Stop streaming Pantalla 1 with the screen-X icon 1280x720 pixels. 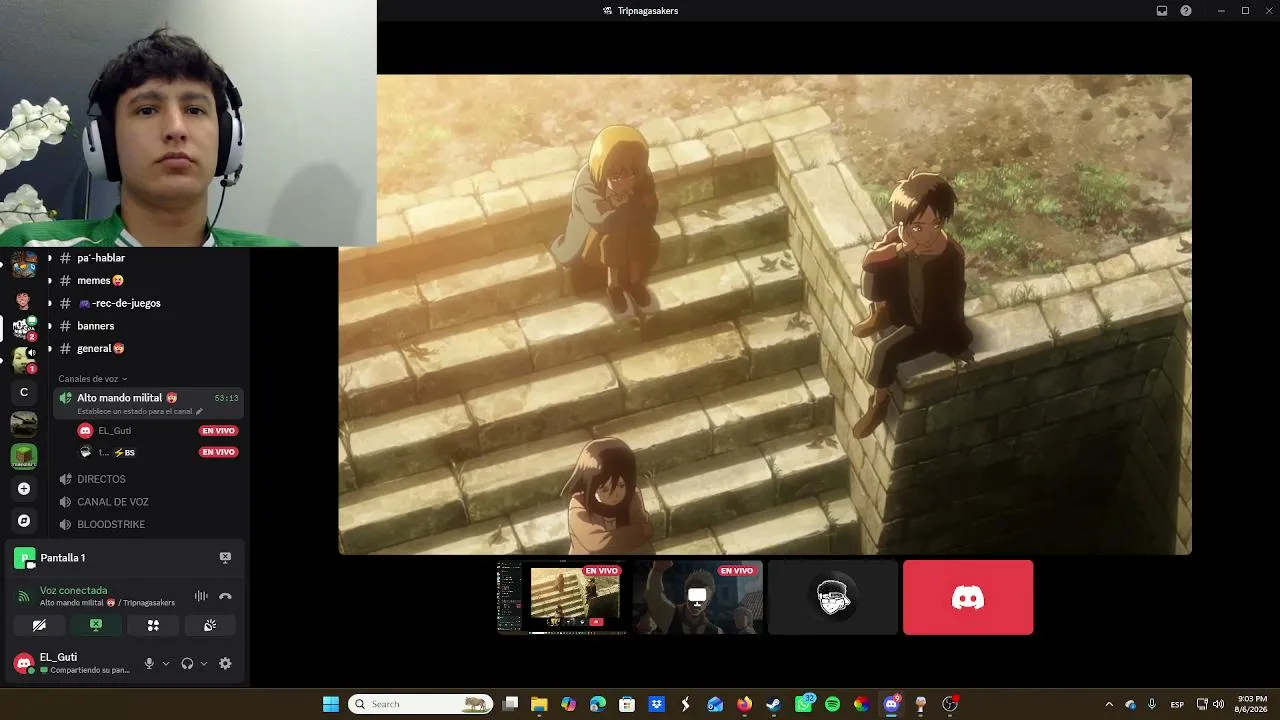coord(225,557)
